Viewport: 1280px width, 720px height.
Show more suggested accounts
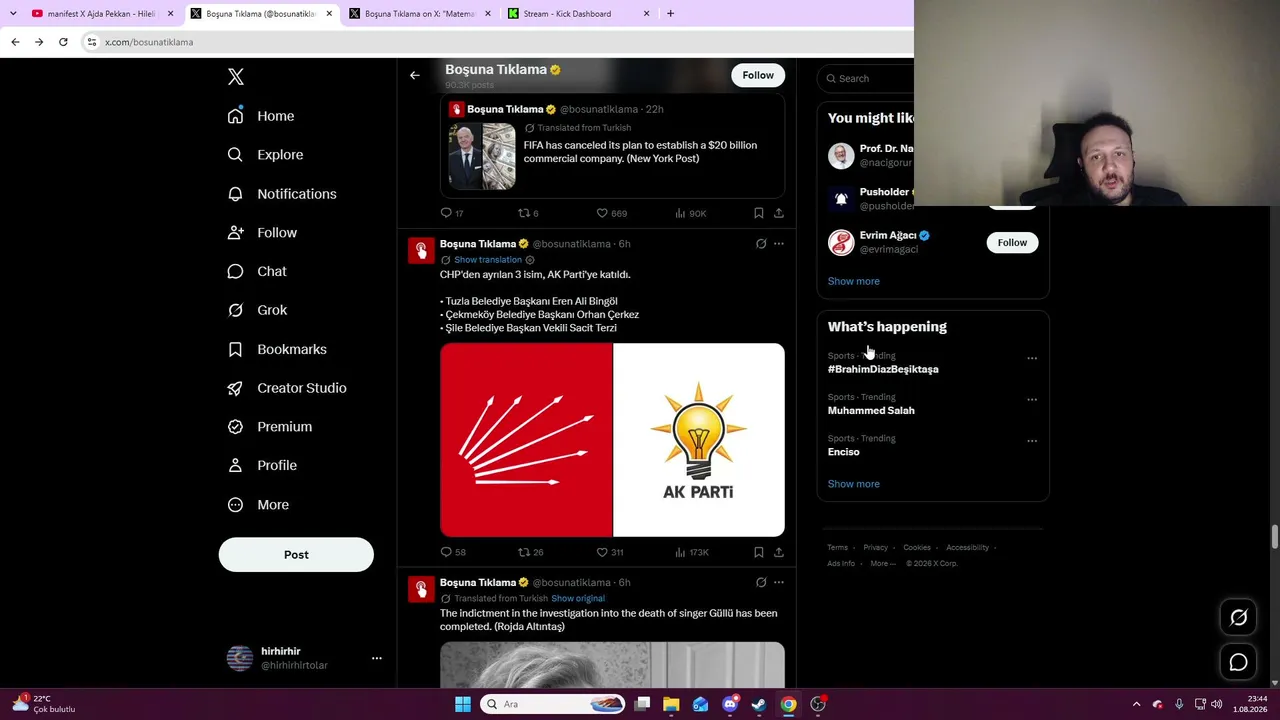(x=854, y=281)
